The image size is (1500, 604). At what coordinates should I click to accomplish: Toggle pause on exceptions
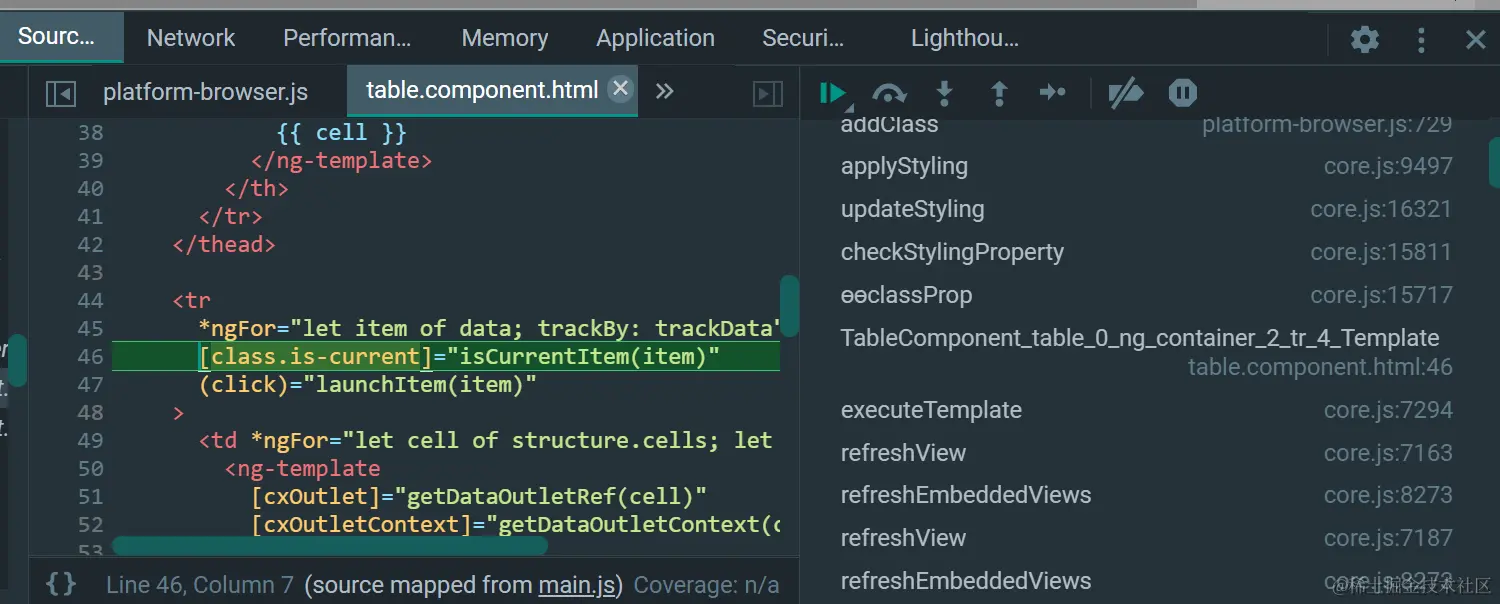(1183, 93)
